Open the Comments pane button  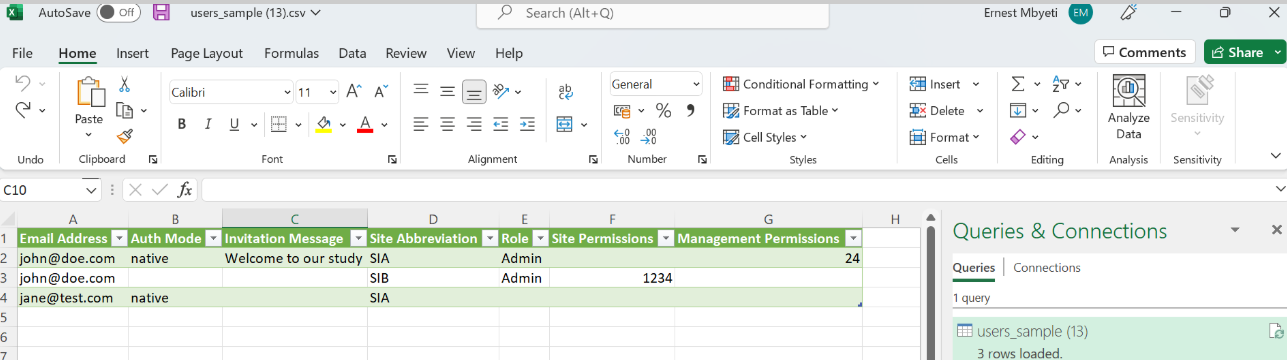tap(1145, 52)
